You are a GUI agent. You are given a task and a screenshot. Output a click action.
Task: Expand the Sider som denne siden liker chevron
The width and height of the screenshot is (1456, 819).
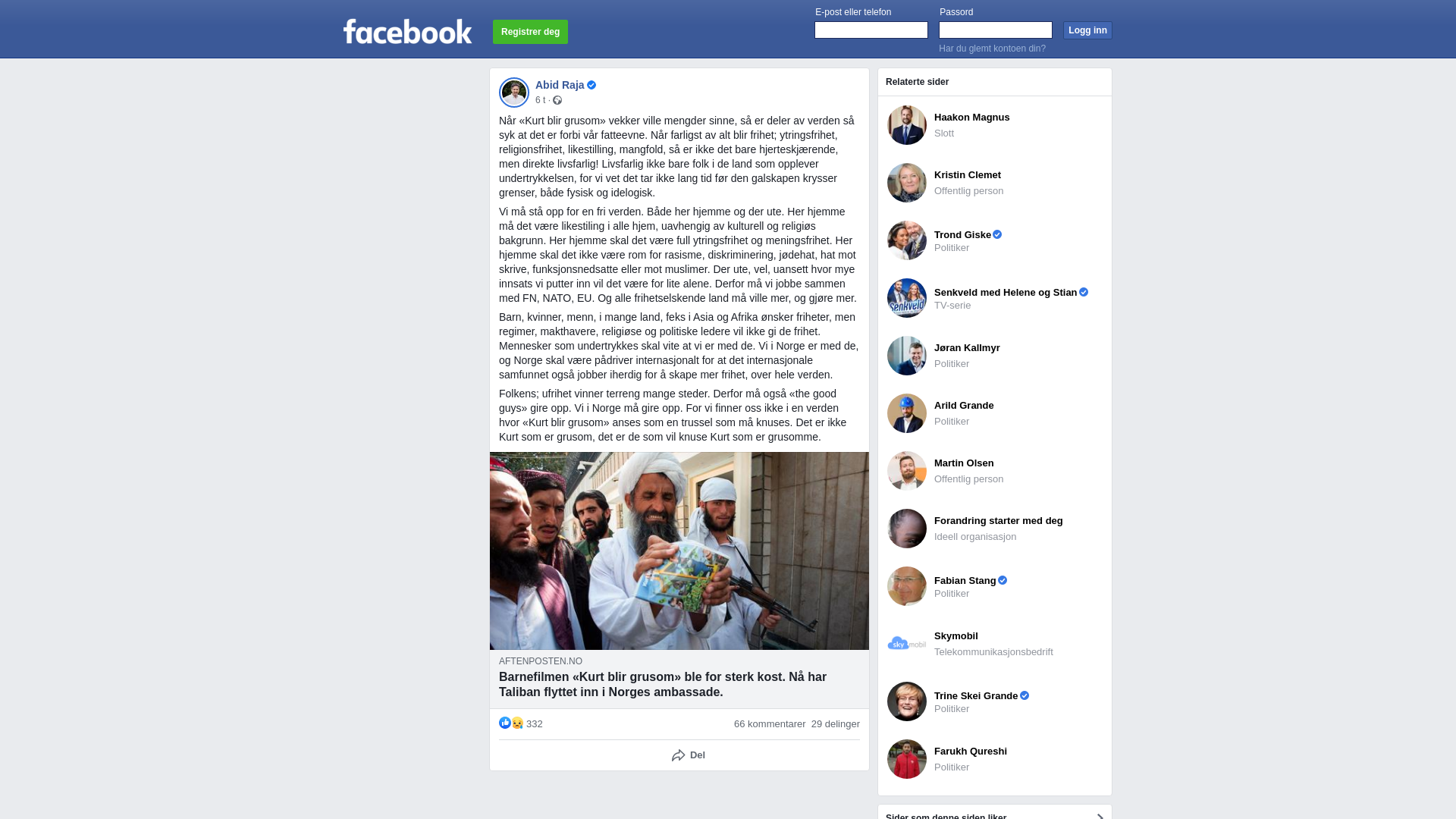point(1100,816)
